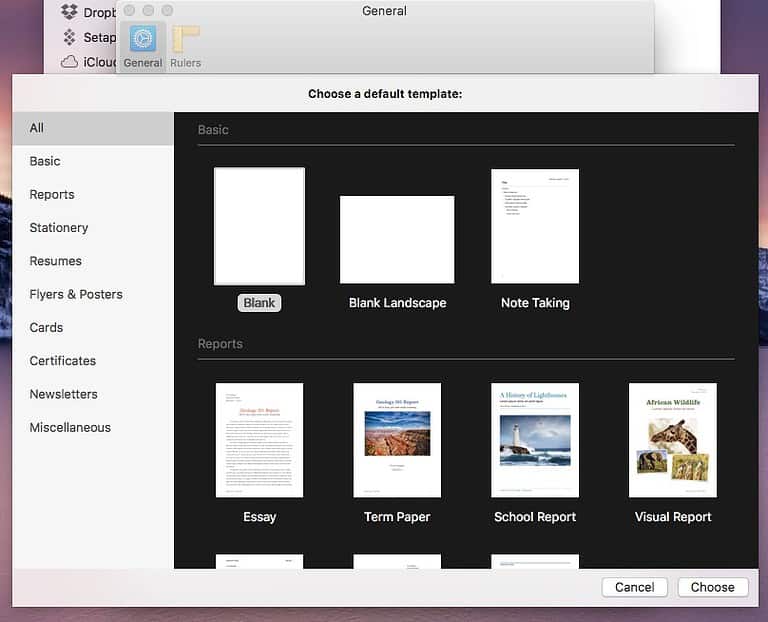
Task: Click the iCloud cloud icon
Action: pyautogui.click(x=70, y=61)
